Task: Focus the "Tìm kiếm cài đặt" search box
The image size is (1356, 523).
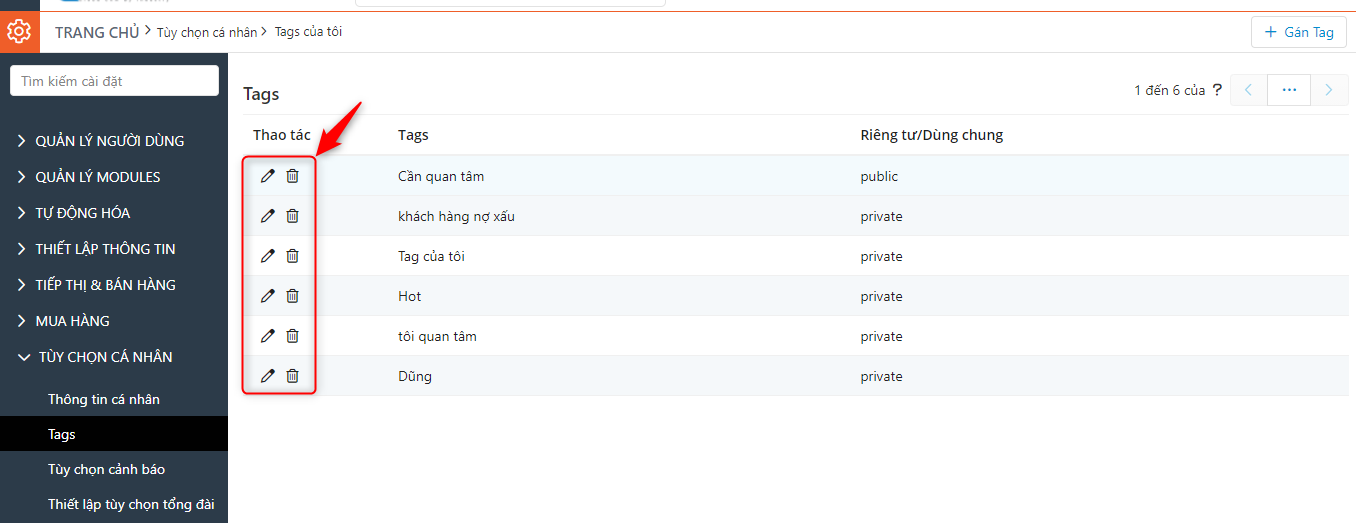Action: [114, 81]
